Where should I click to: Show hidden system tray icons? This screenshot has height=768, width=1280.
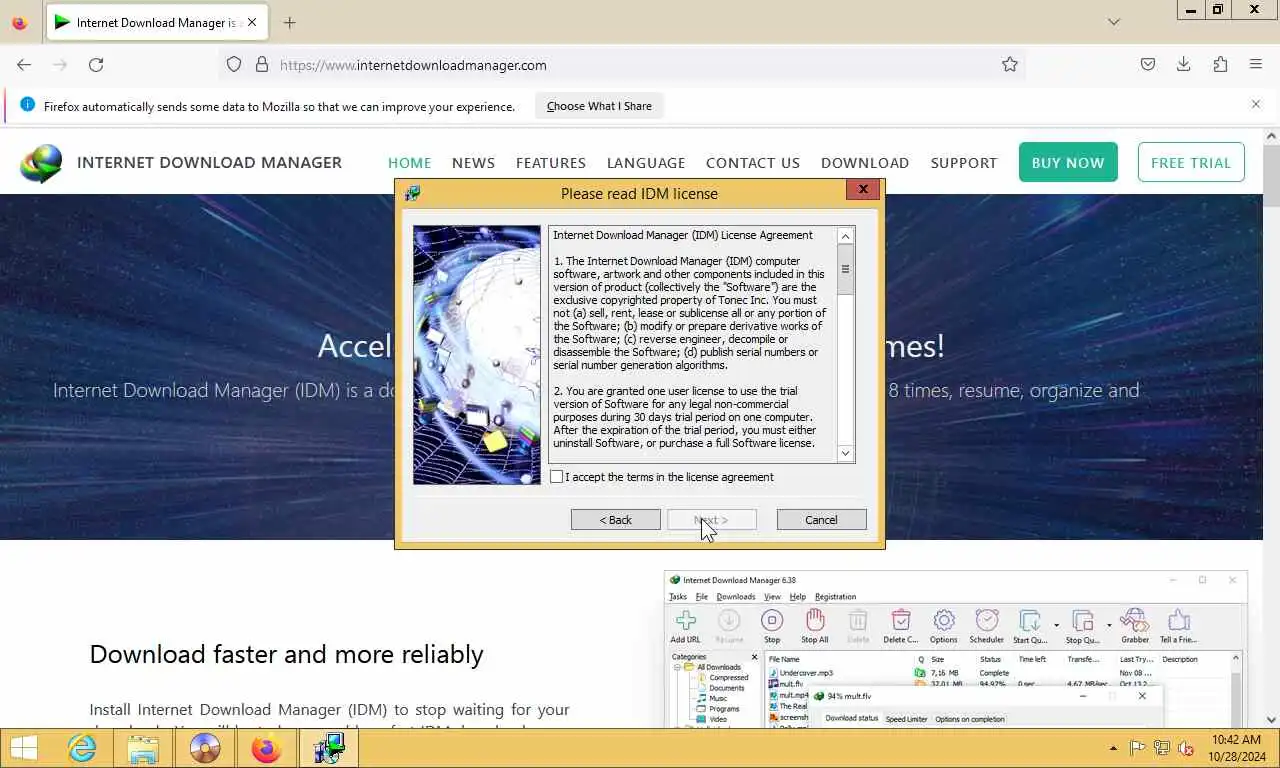(x=1113, y=748)
